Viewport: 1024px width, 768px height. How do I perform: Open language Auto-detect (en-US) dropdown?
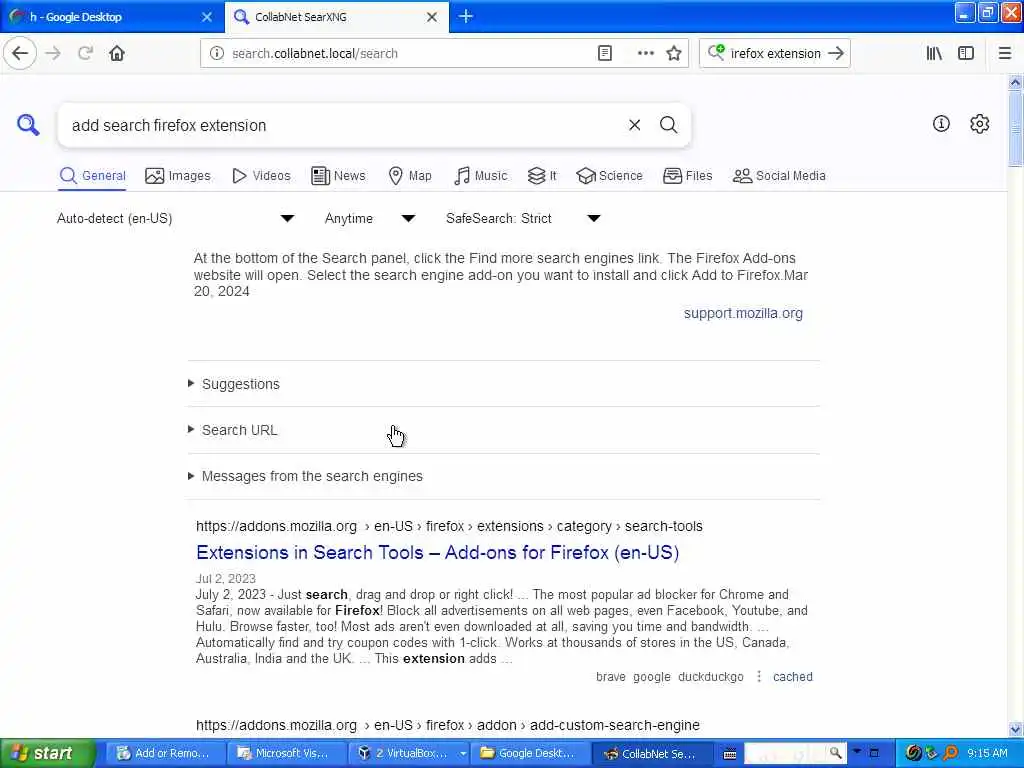(175, 218)
